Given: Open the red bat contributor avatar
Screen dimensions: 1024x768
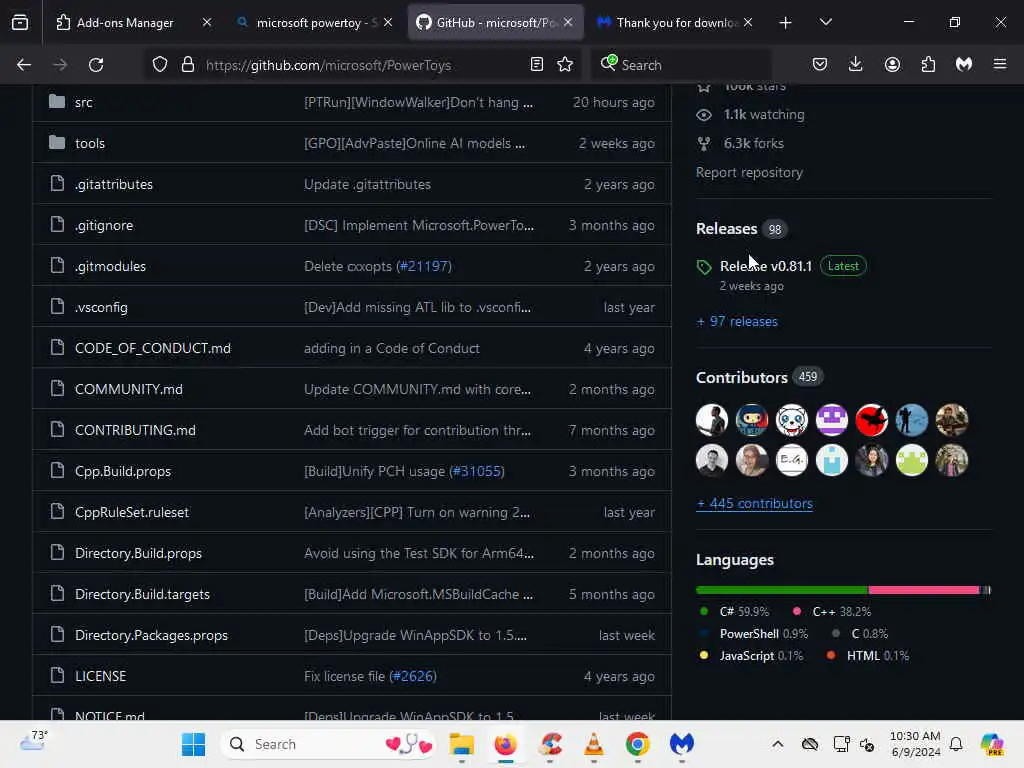Looking at the screenshot, I should point(871,420).
